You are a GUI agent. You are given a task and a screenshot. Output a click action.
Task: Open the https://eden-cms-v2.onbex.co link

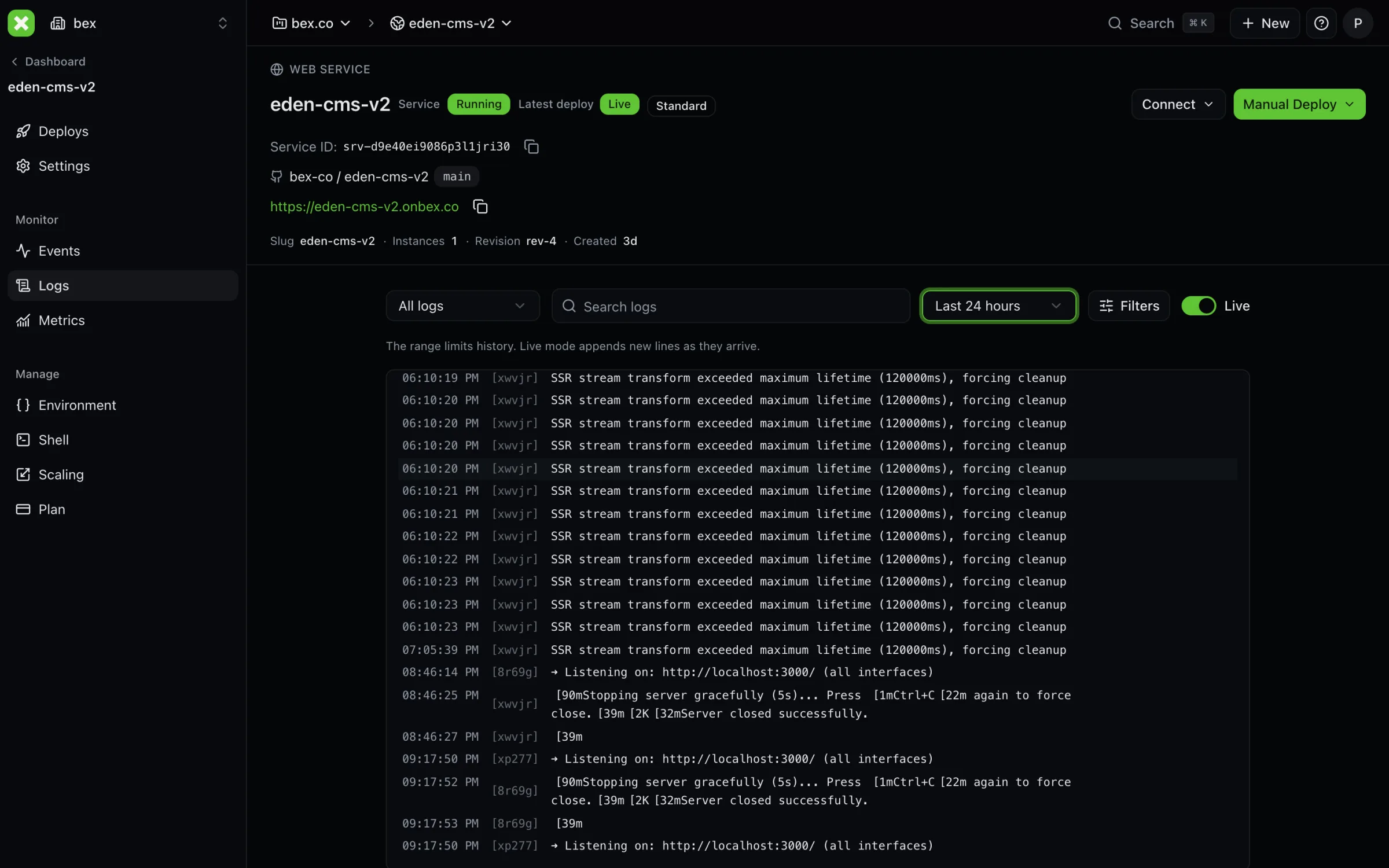click(365, 207)
